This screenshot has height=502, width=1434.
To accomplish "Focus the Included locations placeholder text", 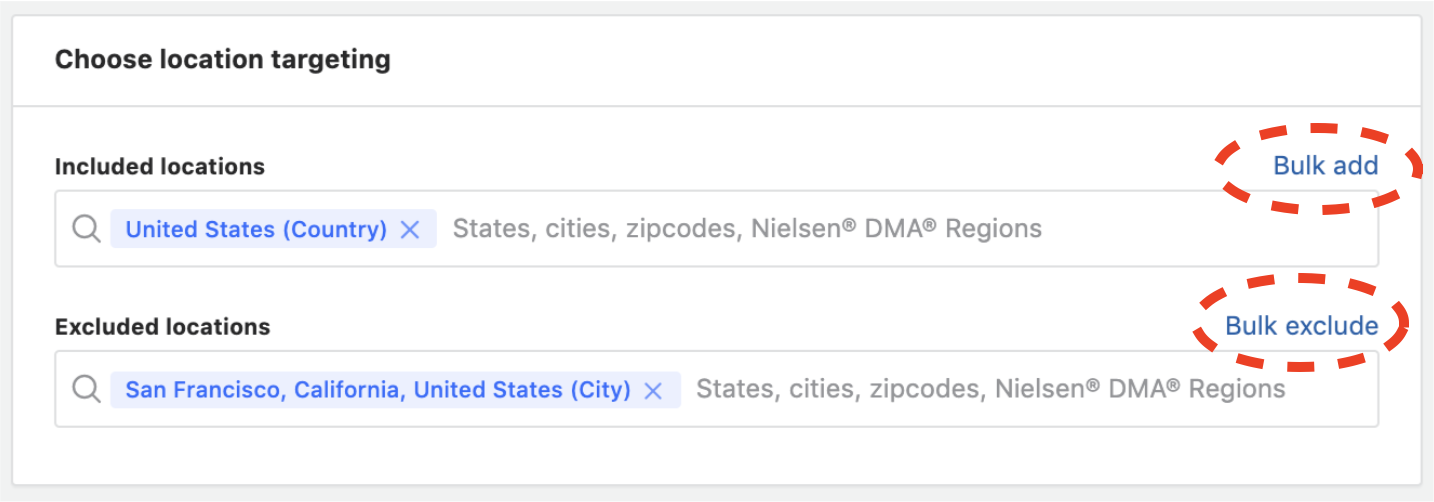I will (x=746, y=229).
